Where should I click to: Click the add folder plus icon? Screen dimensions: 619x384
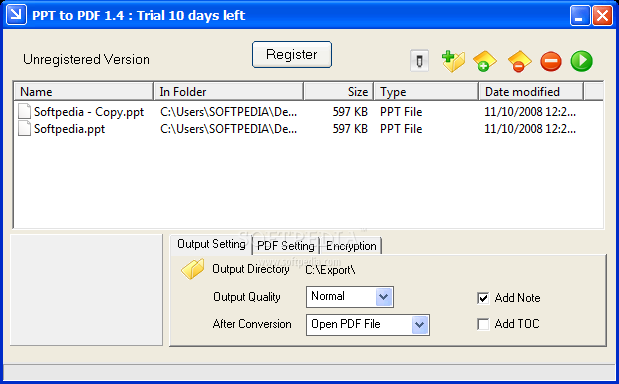tap(485, 61)
